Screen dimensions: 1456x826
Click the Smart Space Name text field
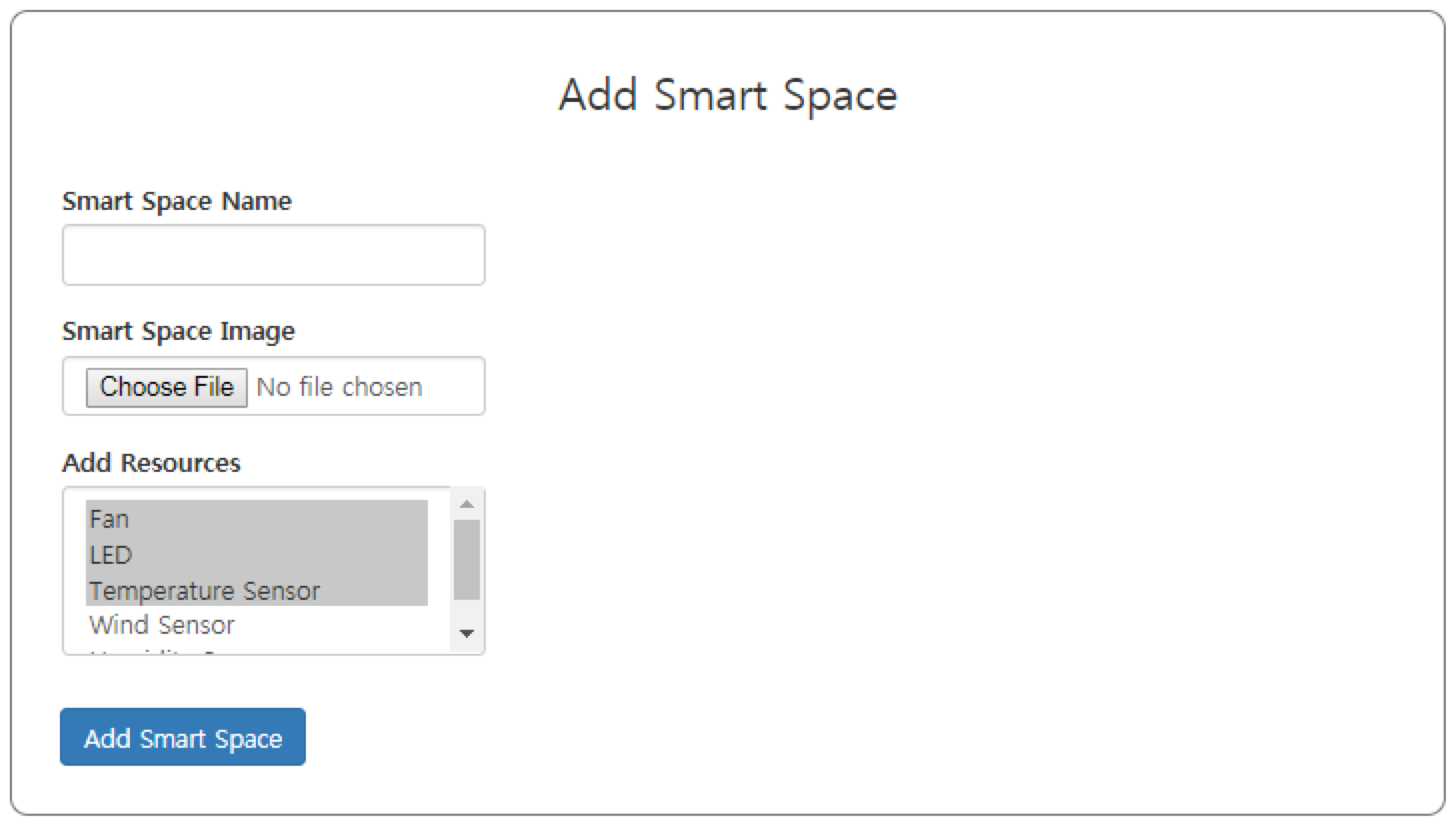point(273,255)
